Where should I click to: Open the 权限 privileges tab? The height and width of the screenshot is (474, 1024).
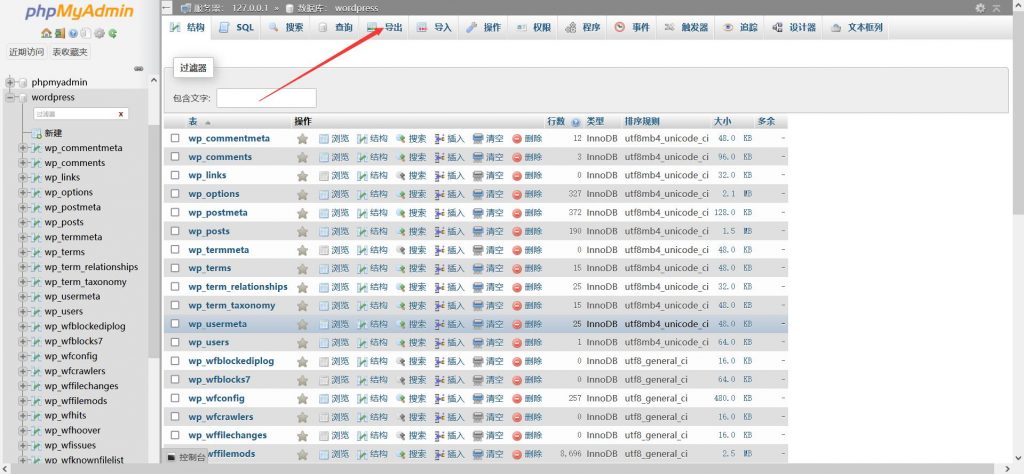point(534,27)
